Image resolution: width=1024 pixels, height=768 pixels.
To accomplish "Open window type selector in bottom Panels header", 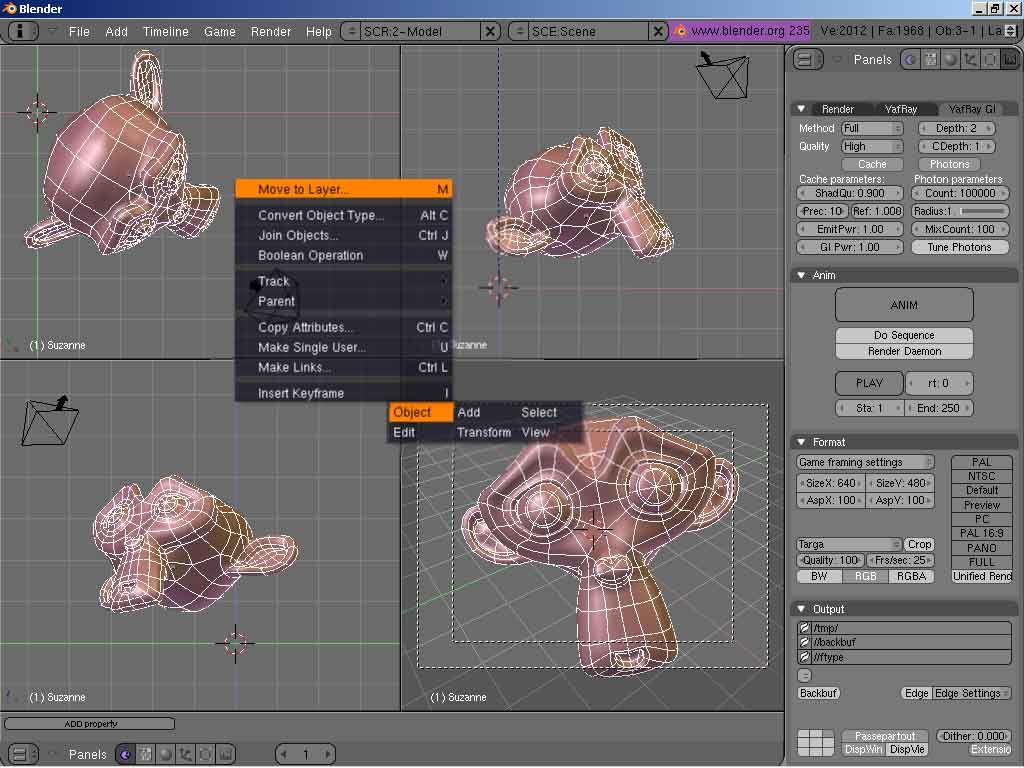I will coord(22,754).
